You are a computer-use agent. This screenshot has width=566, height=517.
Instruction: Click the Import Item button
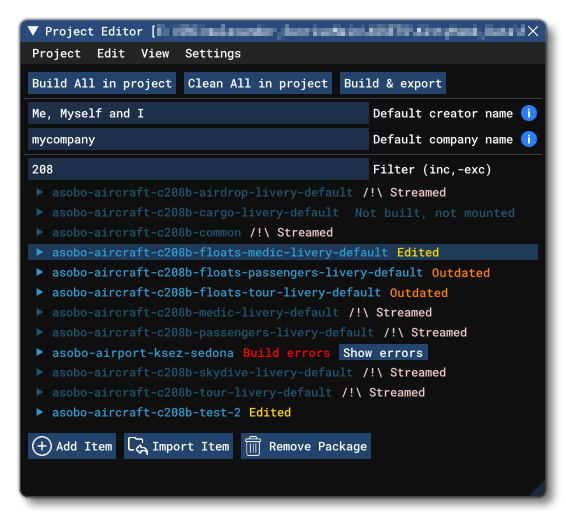pos(178,446)
